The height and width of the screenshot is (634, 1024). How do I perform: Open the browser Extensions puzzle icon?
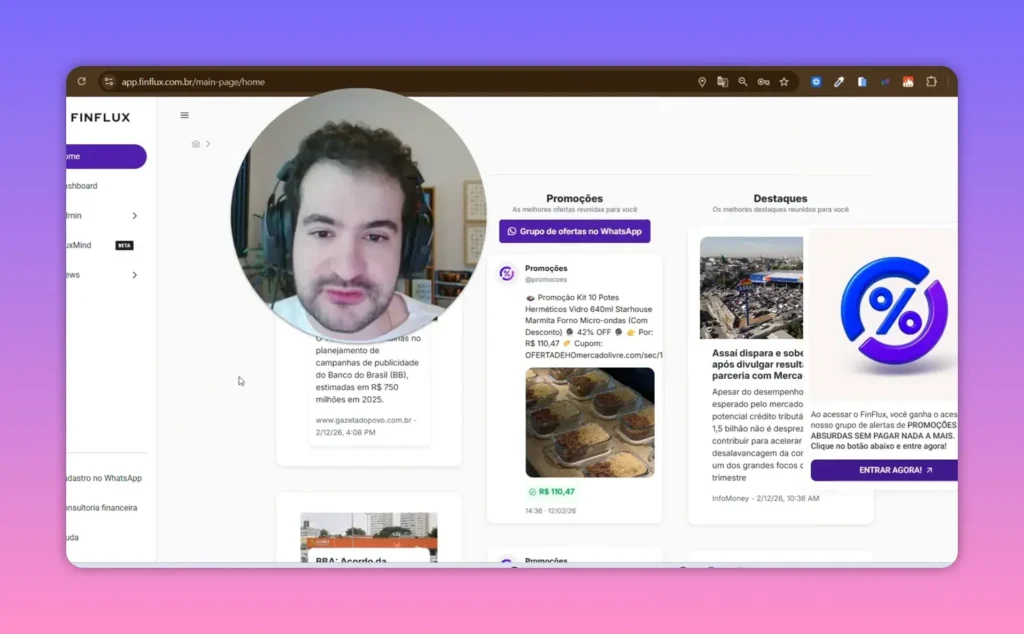pyautogui.click(x=932, y=81)
